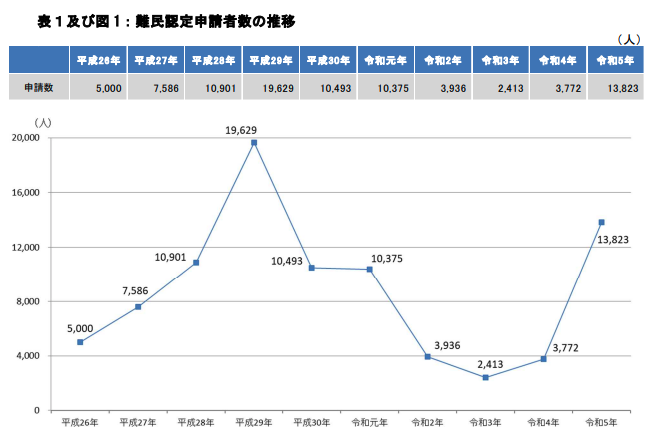Click the 平成30年 column header in the table

[x=326, y=60]
